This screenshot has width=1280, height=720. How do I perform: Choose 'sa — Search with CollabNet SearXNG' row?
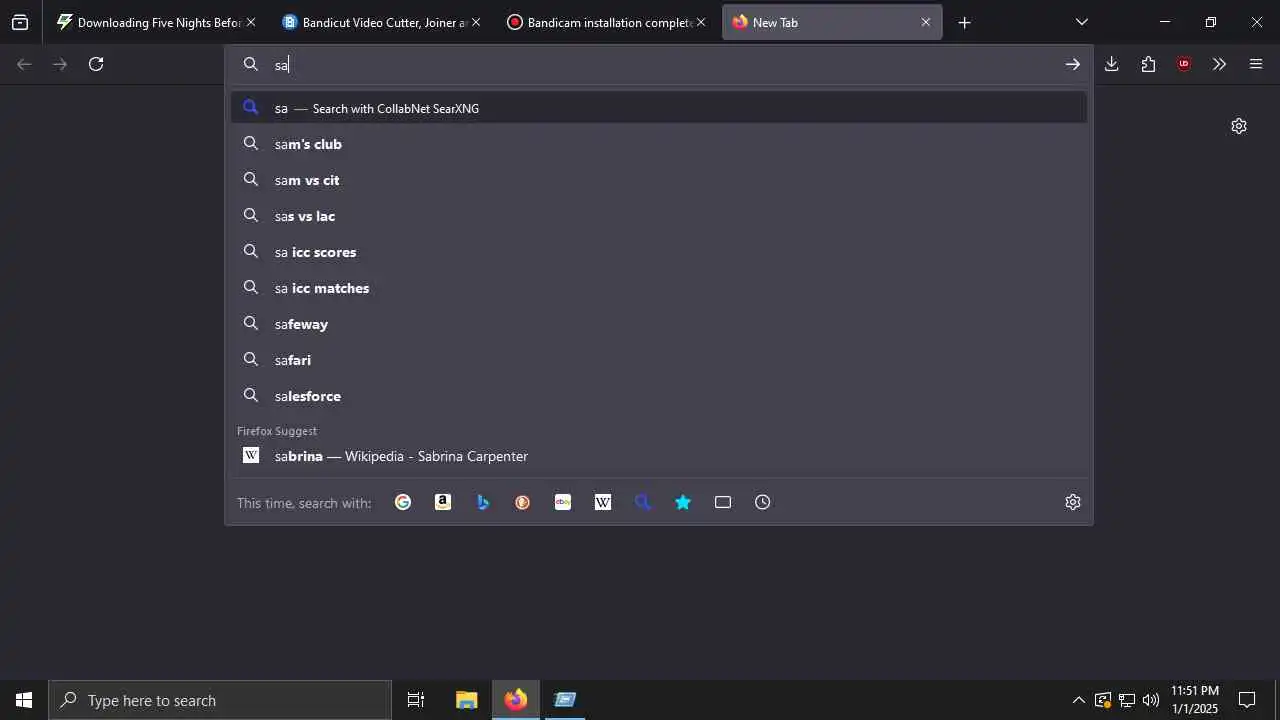coord(659,108)
